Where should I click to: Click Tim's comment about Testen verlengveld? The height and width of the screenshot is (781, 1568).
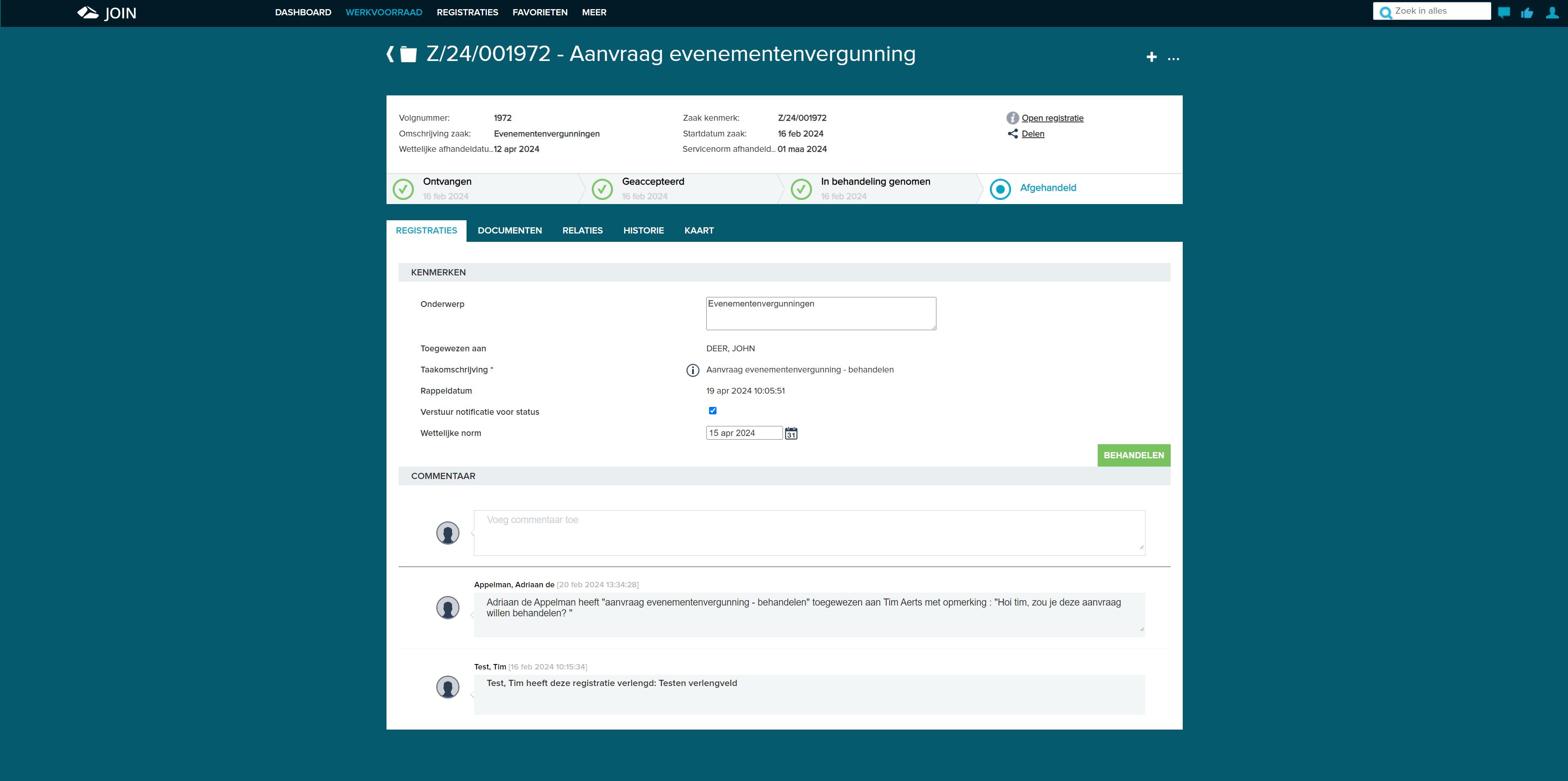click(809, 695)
